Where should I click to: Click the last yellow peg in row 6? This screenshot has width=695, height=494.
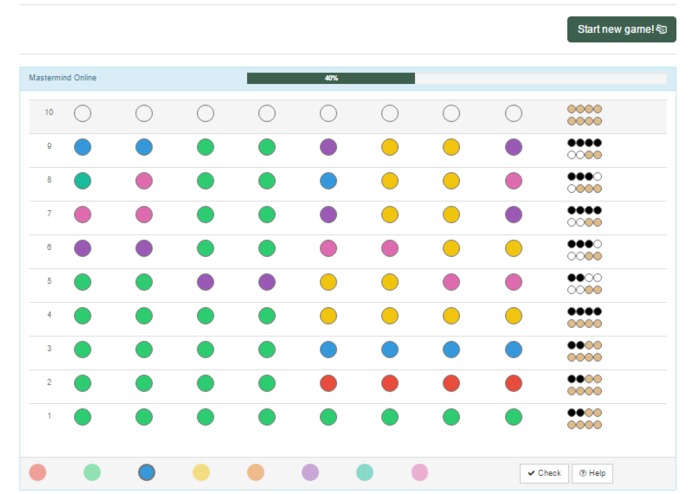(513, 248)
